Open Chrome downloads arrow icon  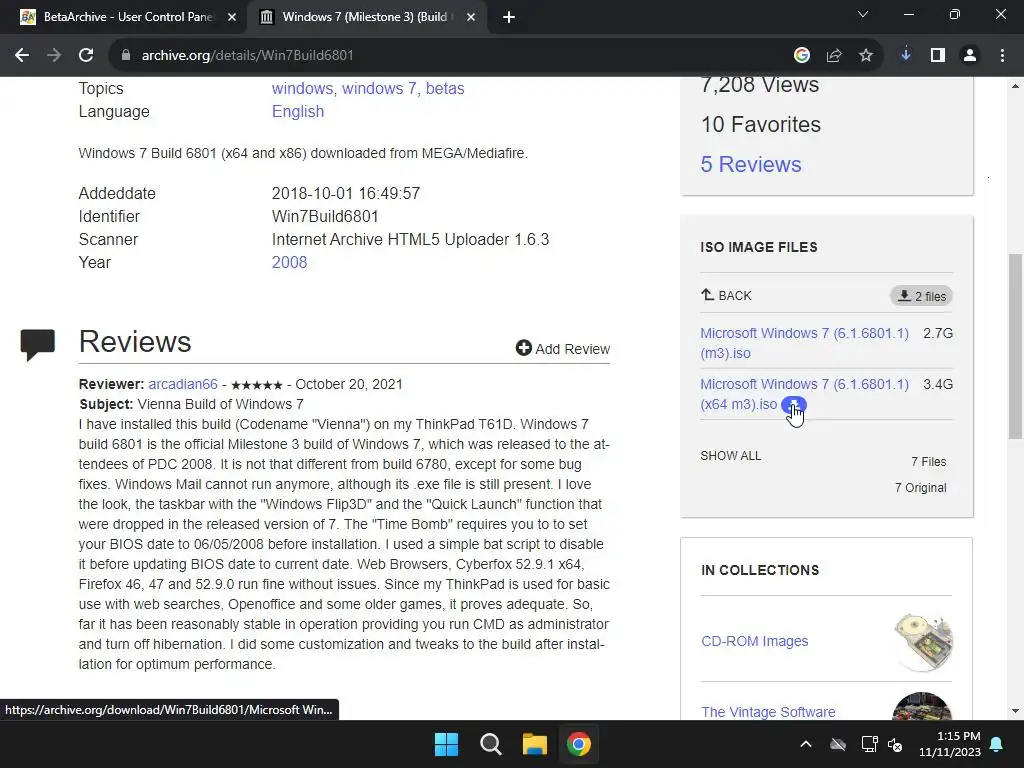[x=906, y=56]
